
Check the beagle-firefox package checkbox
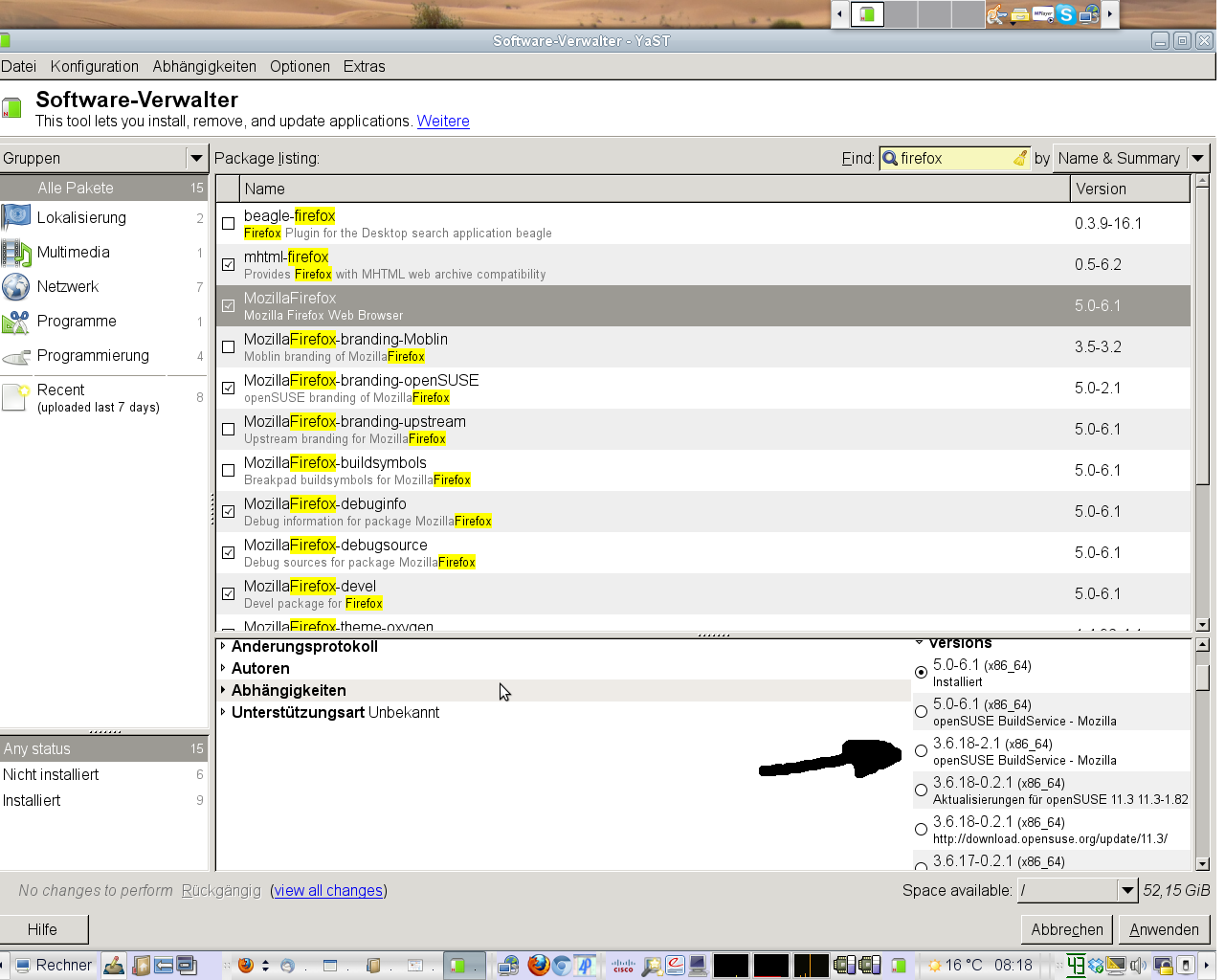coord(228,223)
